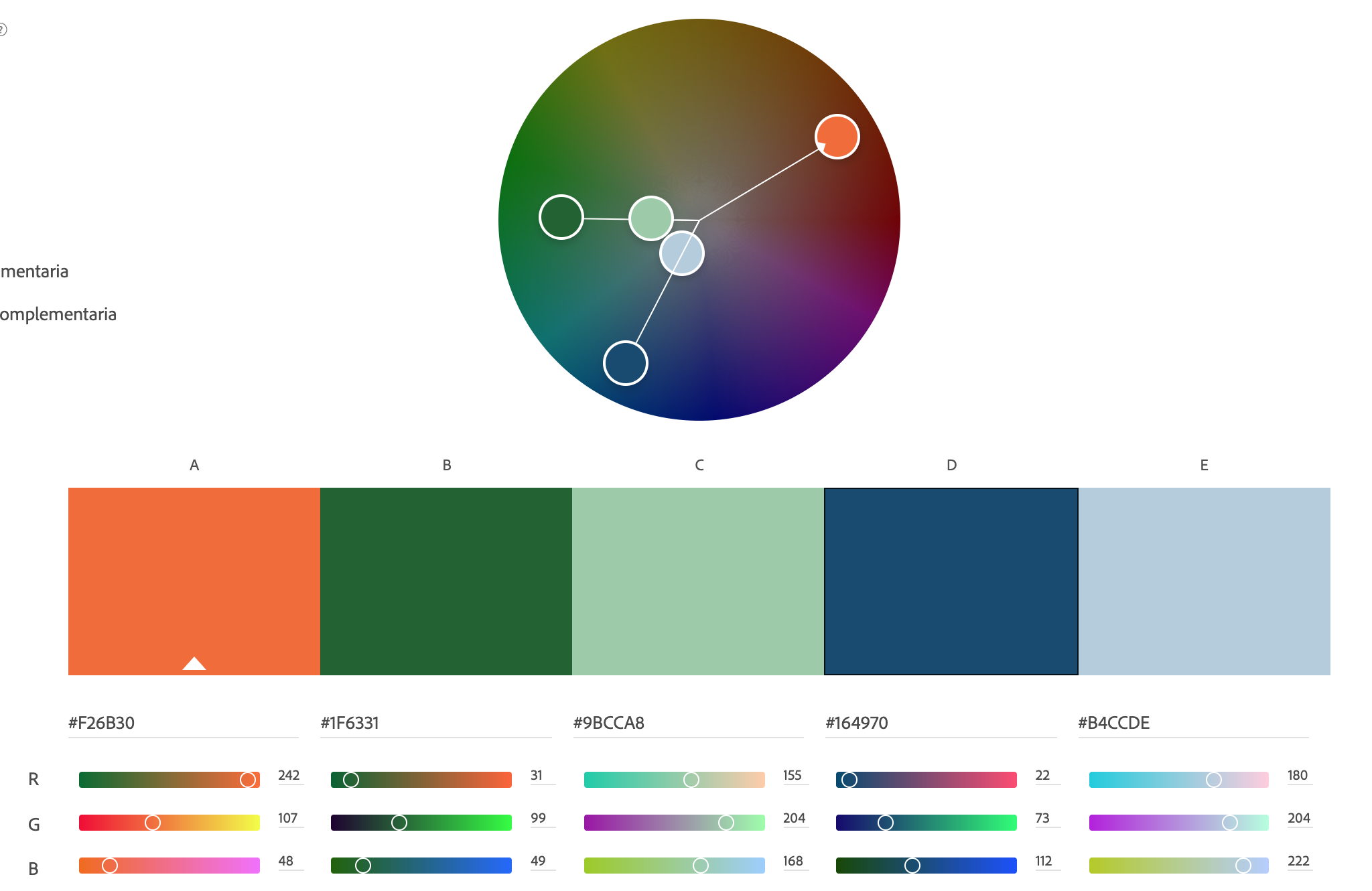Screen dimensions: 1372x891
Task: Choose light green swatch C
Action: (698, 581)
